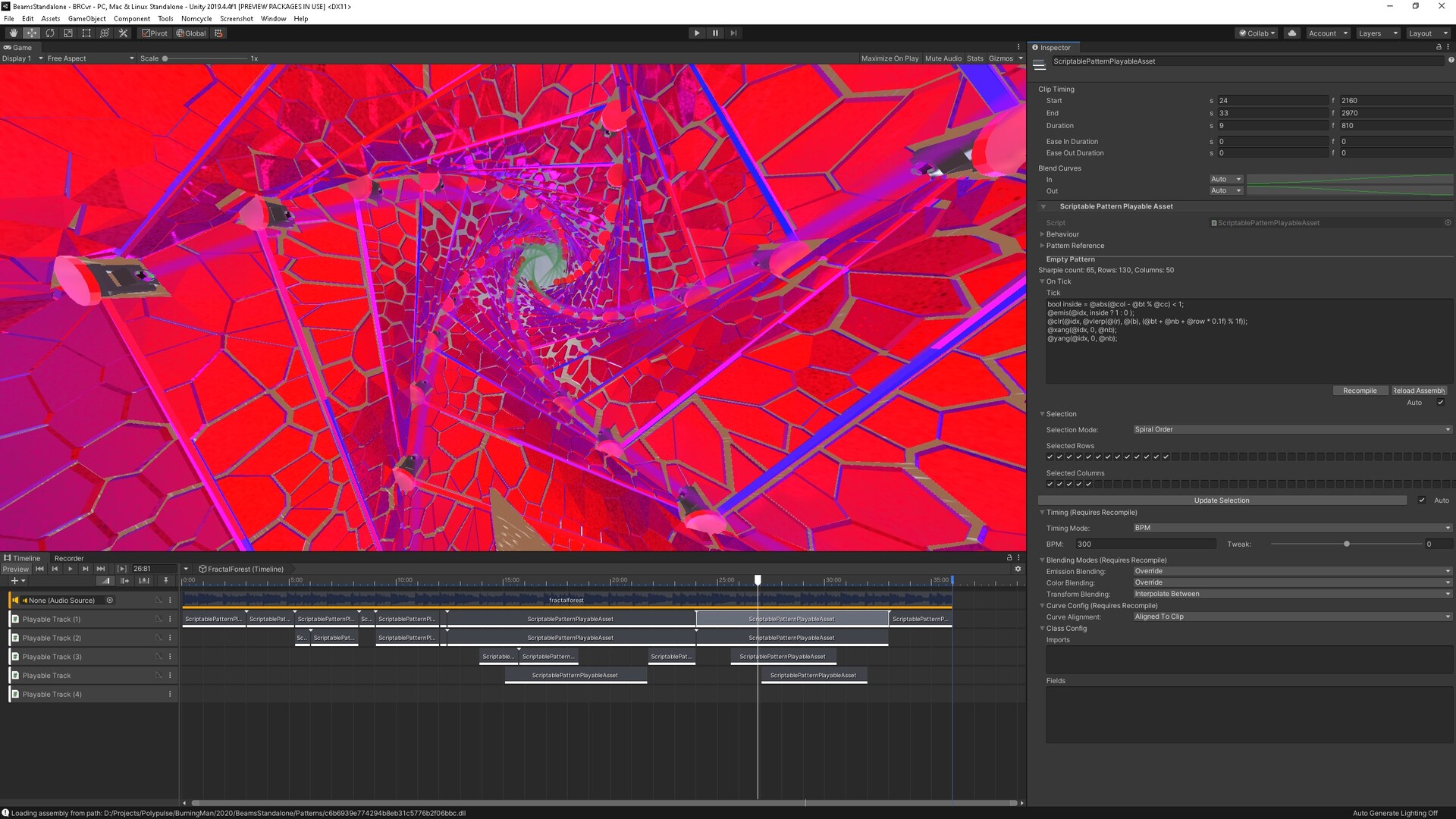Click the Tweak slider handle
This screenshot has width=1456, height=819.
(x=1347, y=544)
